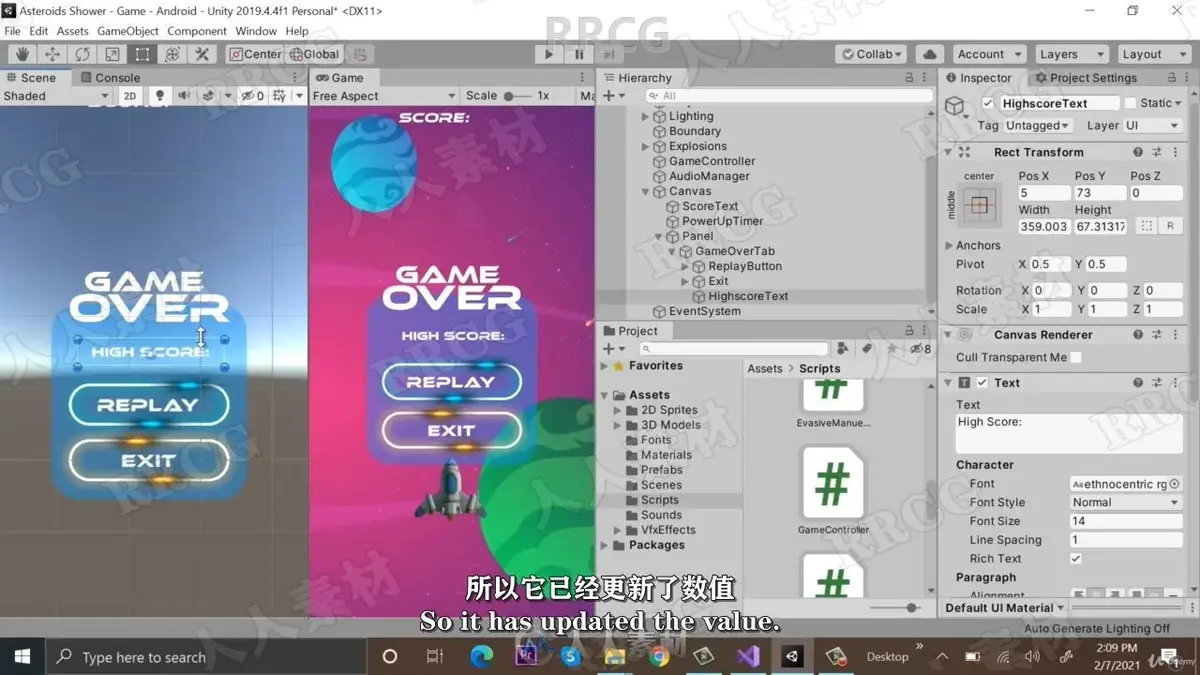The height and width of the screenshot is (675, 1200).
Task: Switch to the Console tab
Action: [109, 78]
